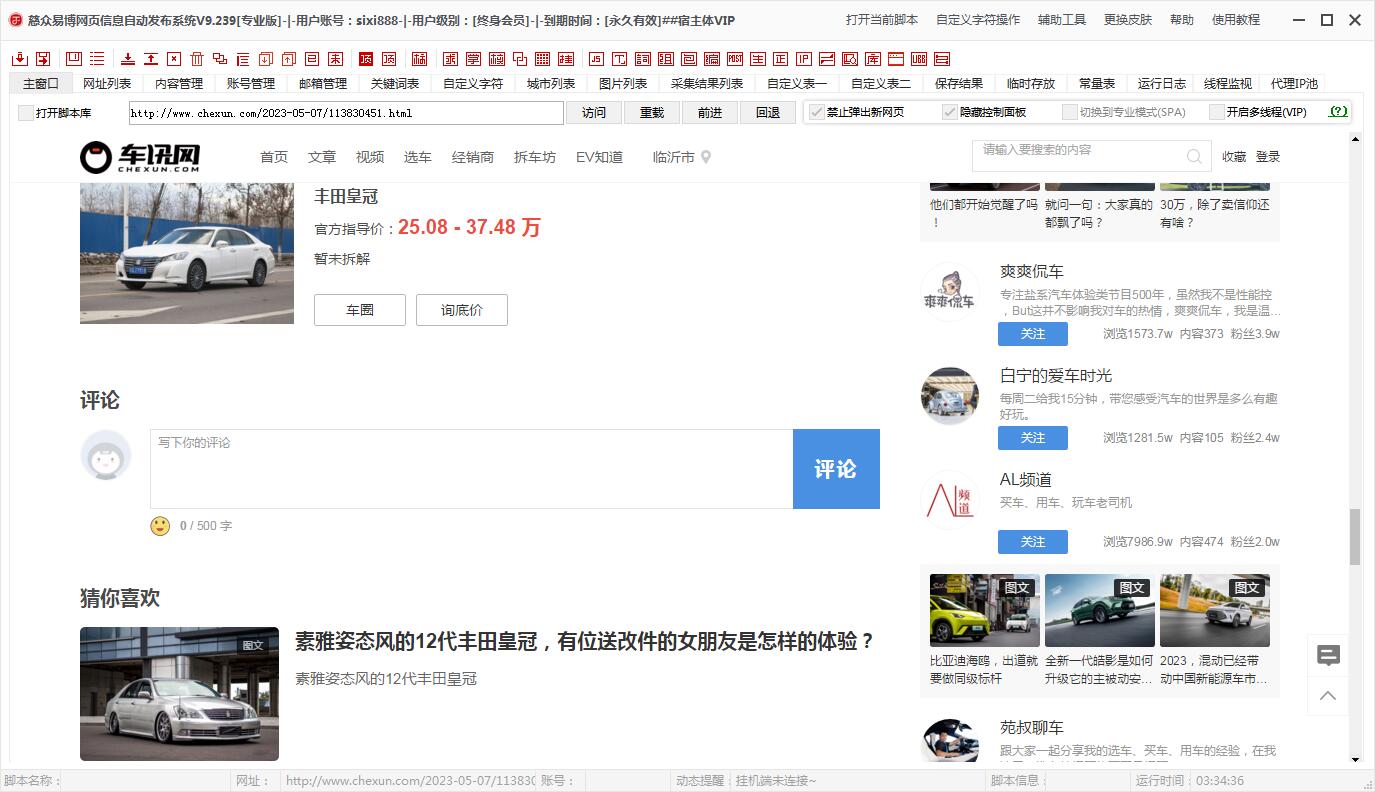
Task: Click the 檢 toolbar icon
Action: pos(497,59)
